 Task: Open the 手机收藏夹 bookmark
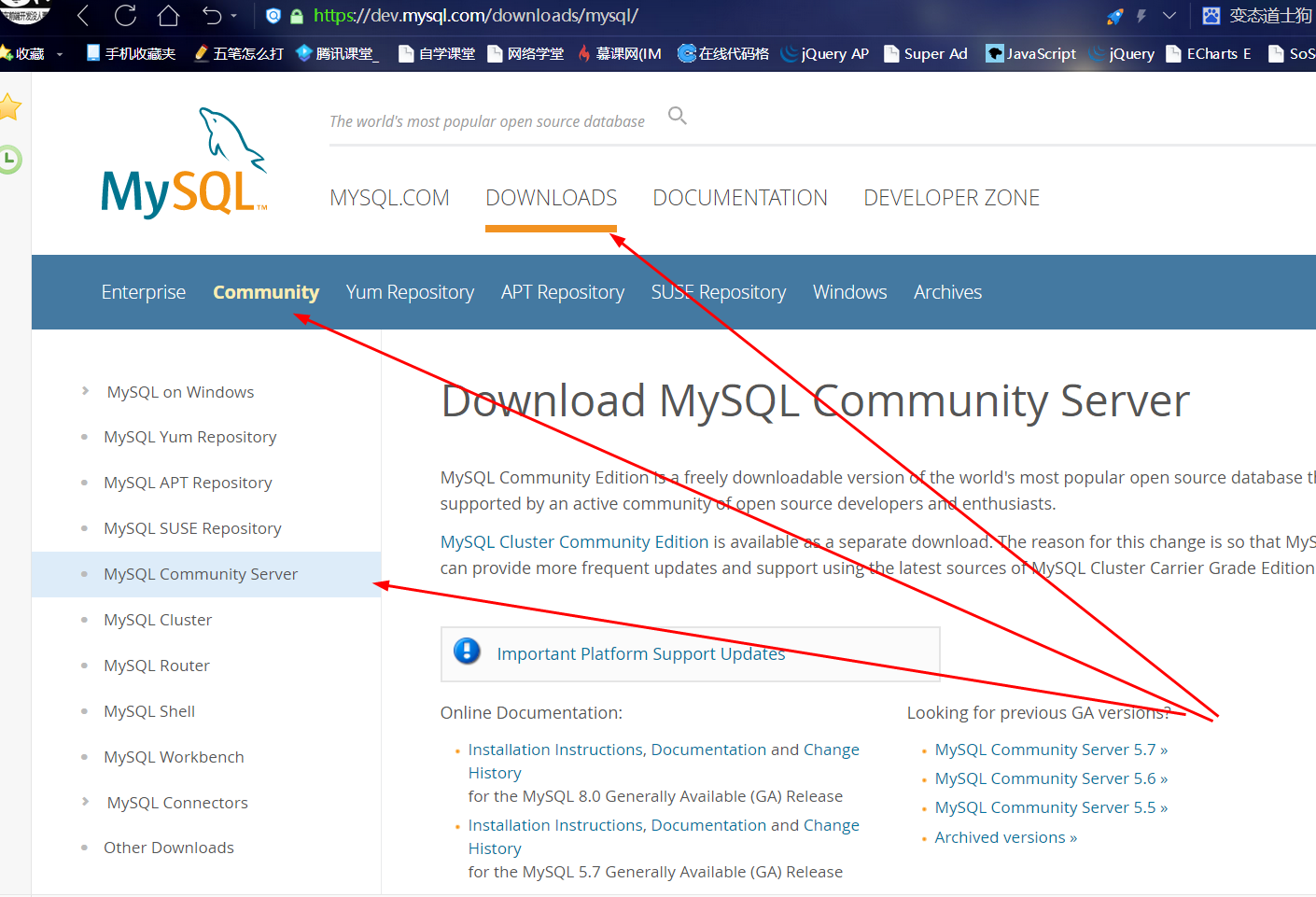click(x=131, y=53)
